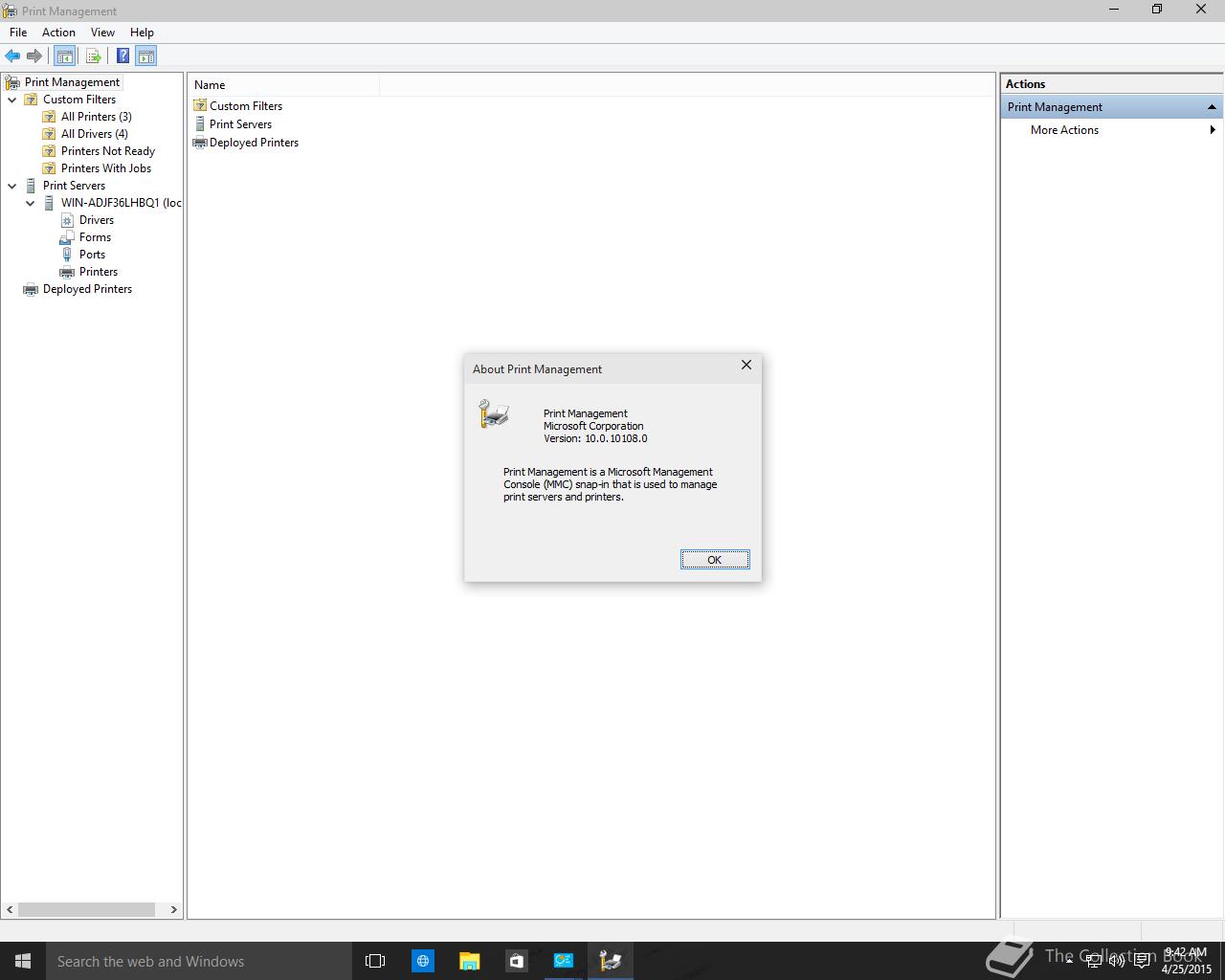Select the Drivers node under the server
The width and height of the screenshot is (1225, 980).
pos(96,220)
